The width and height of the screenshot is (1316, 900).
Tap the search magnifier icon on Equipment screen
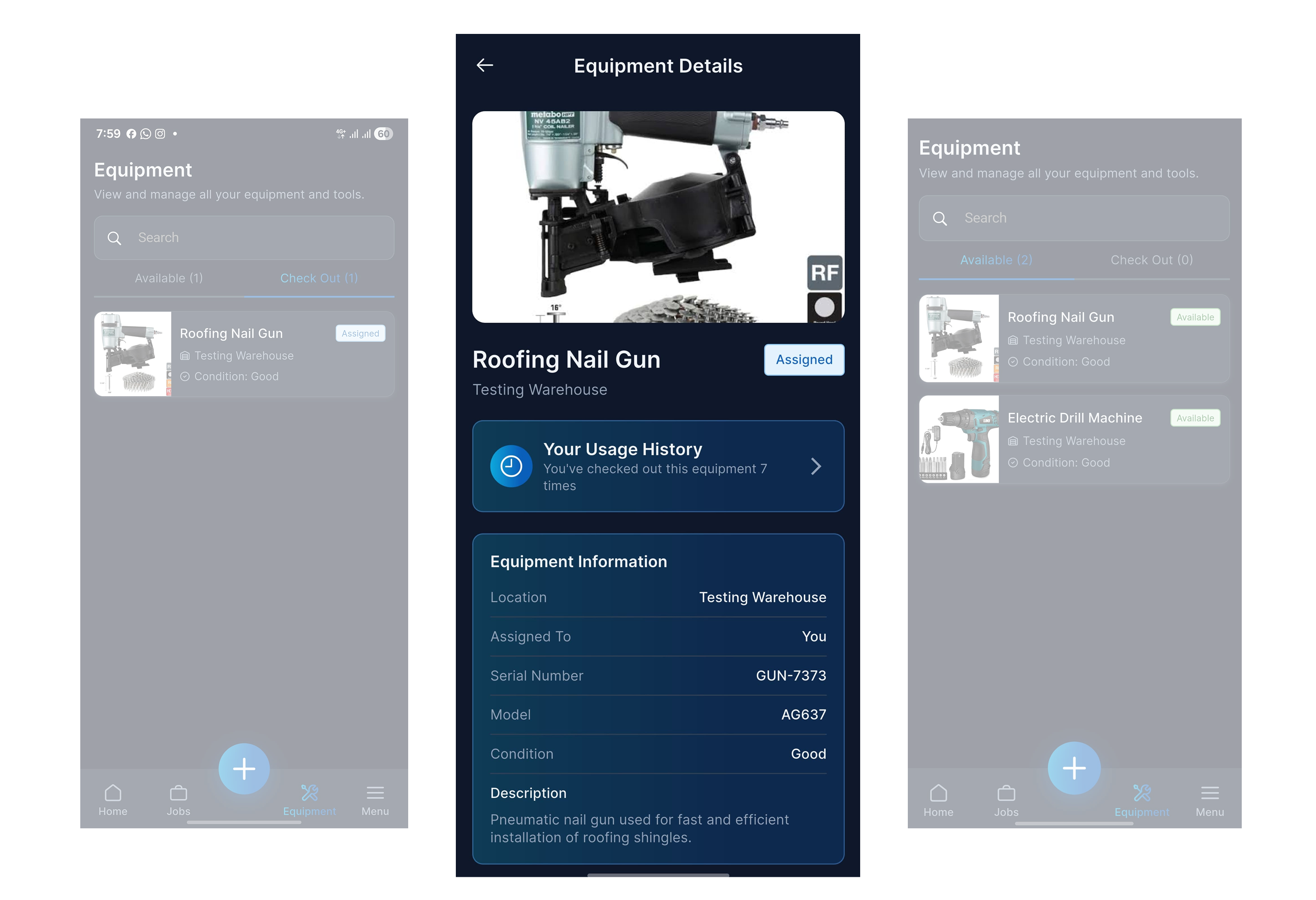click(x=114, y=238)
